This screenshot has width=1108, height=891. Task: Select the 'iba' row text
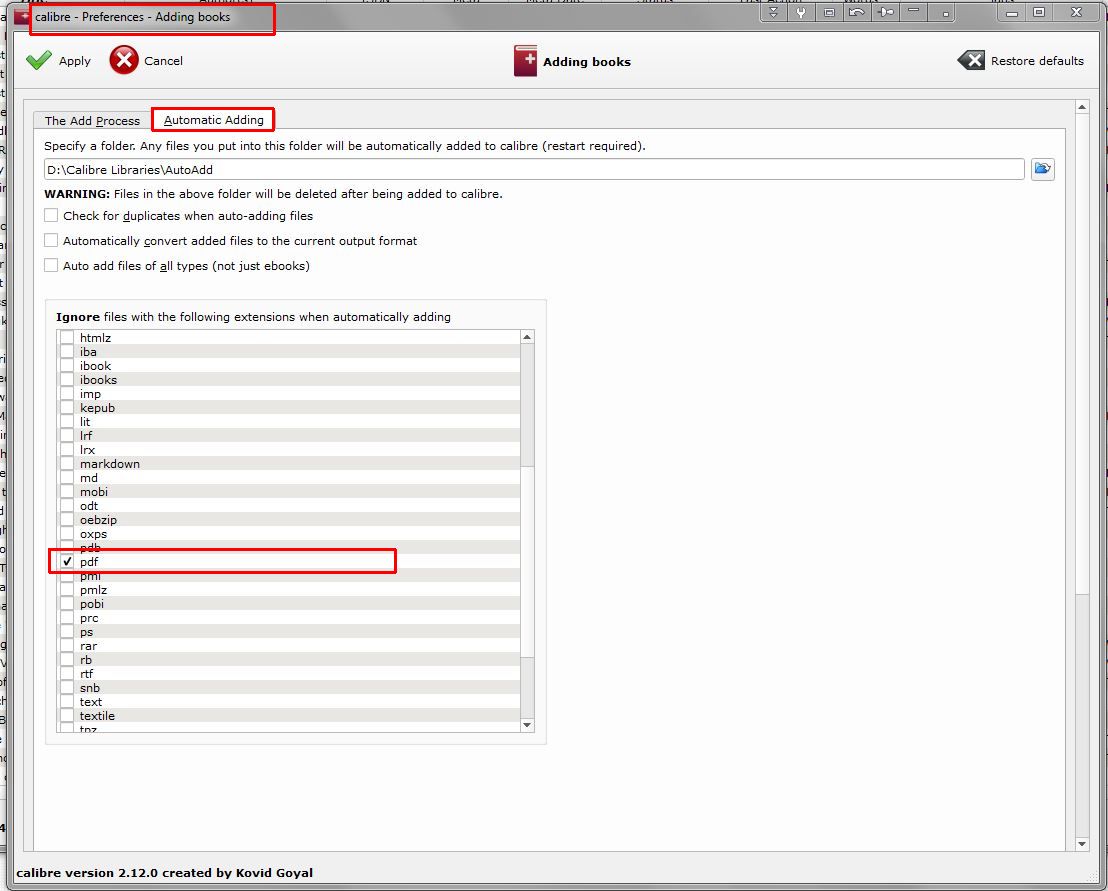click(x=88, y=352)
